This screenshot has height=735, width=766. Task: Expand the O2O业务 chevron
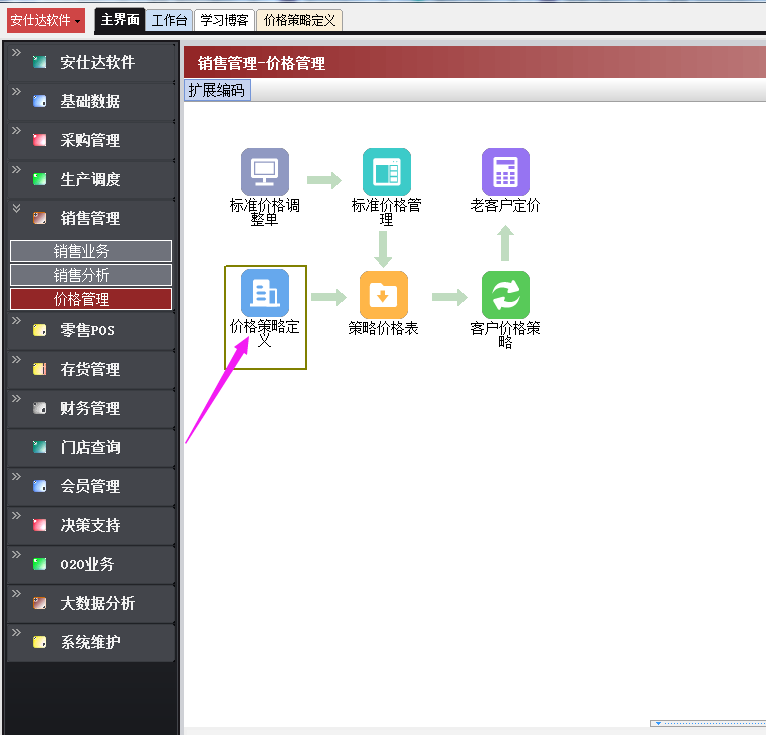[16, 554]
